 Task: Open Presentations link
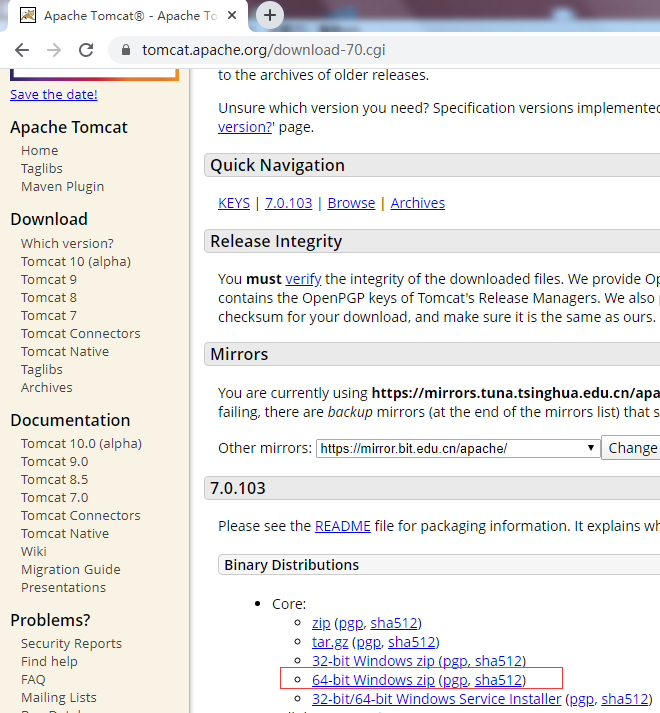pos(63,587)
